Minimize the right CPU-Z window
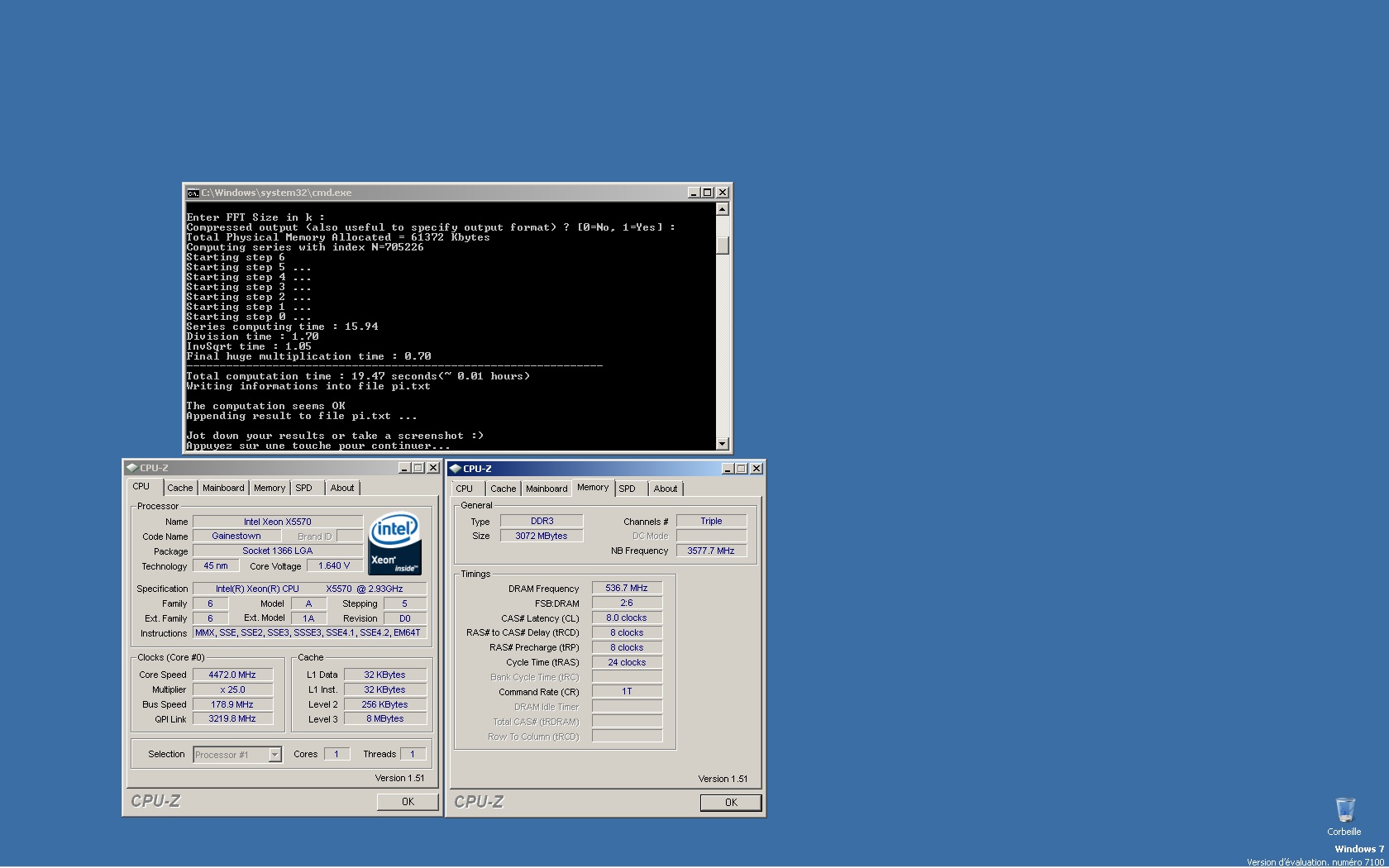This screenshot has height=868, width=1389. tap(728, 469)
